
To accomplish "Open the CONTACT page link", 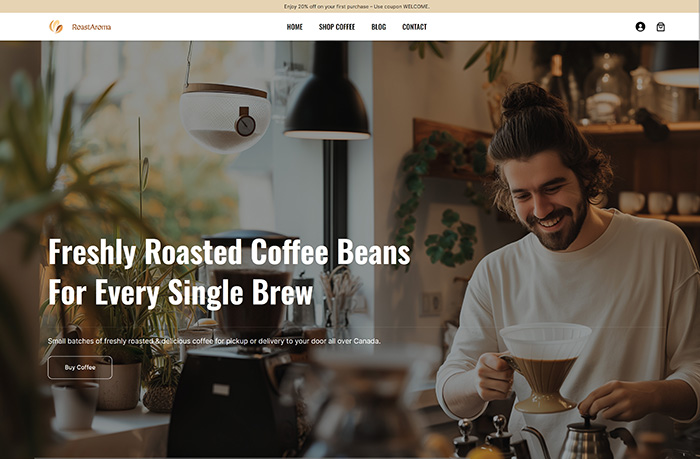I will tap(414, 27).
